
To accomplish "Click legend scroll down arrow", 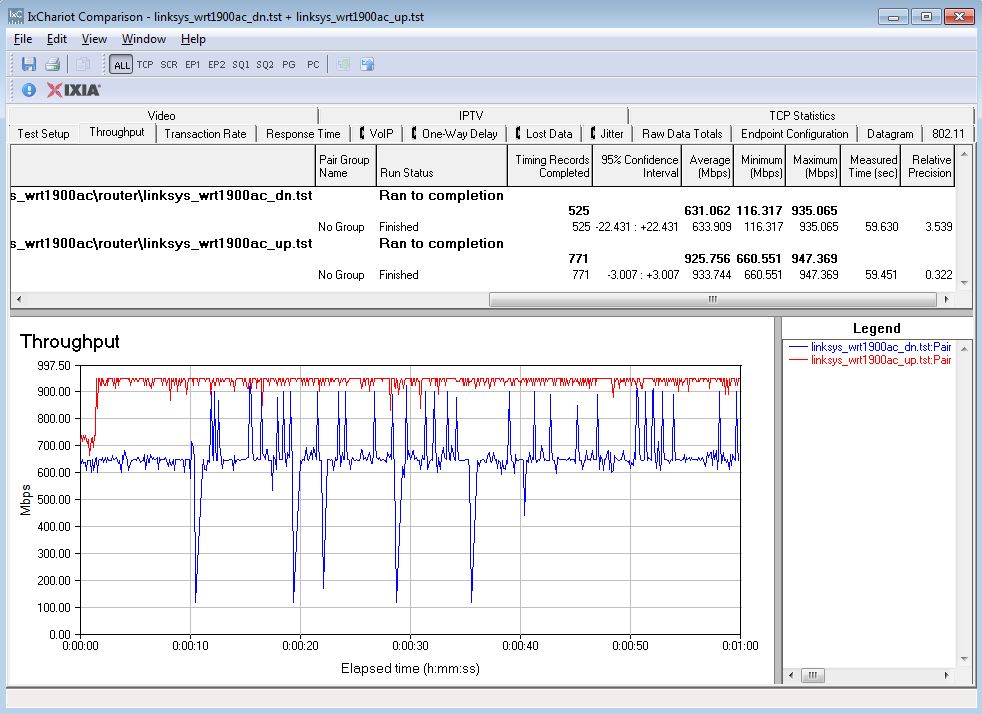I will [x=964, y=659].
